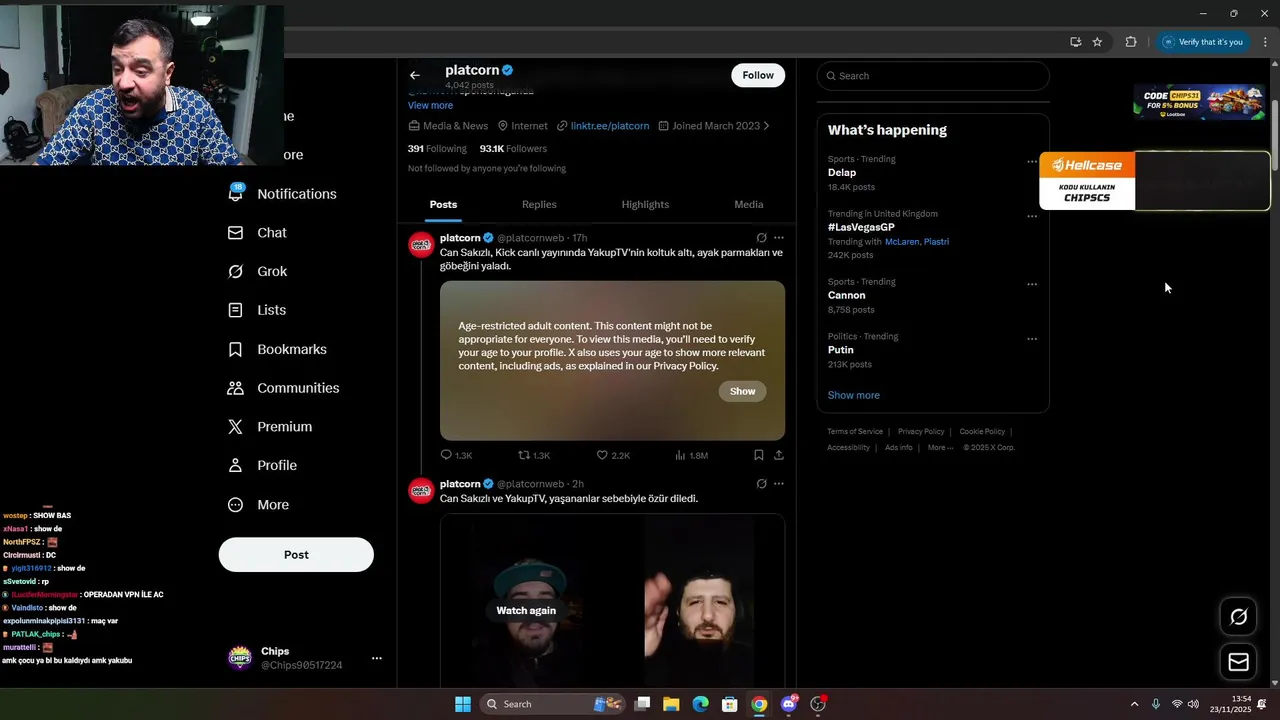Image resolution: width=1280 pixels, height=720 pixels.
Task: Open File Explorer from the taskbar
Action: [671, 704]
